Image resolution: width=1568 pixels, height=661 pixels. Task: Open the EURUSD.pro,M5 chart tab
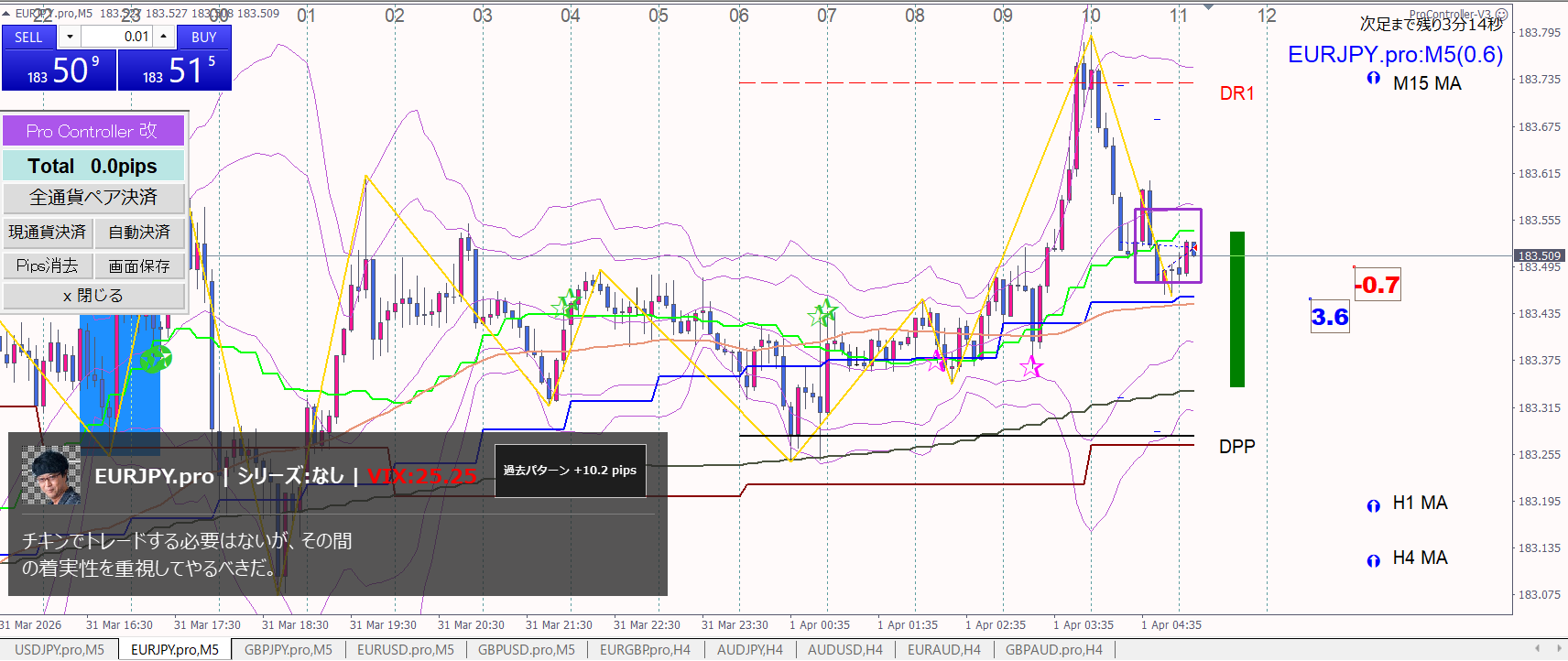coord(405,649)
